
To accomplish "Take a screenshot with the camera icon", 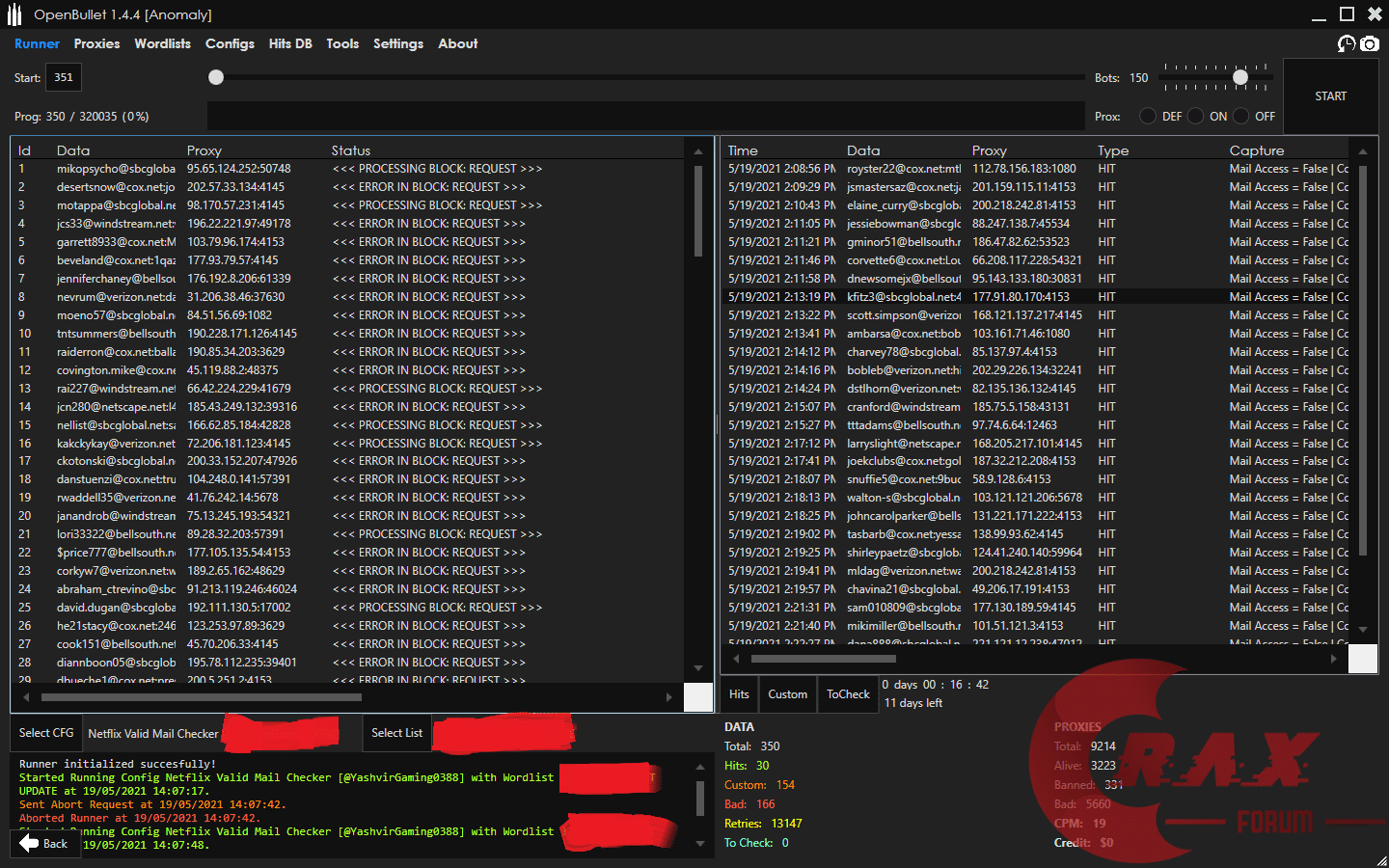I will 1370,43.
